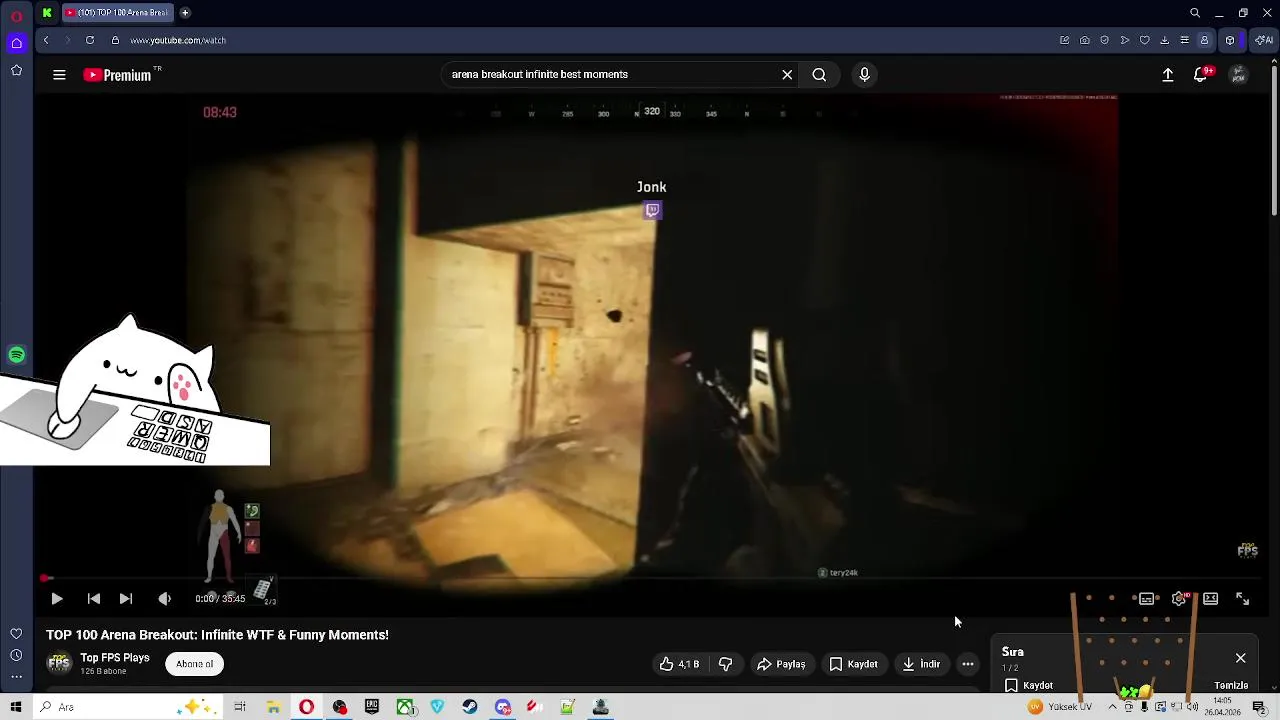Screen dimensions: 1280x720
Task: Open Epic Games Launcher from taskbar
Action: [372, 707]
